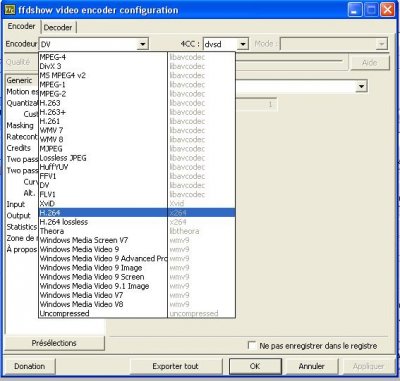Viewport: 400px width, 381px height.
Task: Click the Donation button
Action: (x=29, y=366)
